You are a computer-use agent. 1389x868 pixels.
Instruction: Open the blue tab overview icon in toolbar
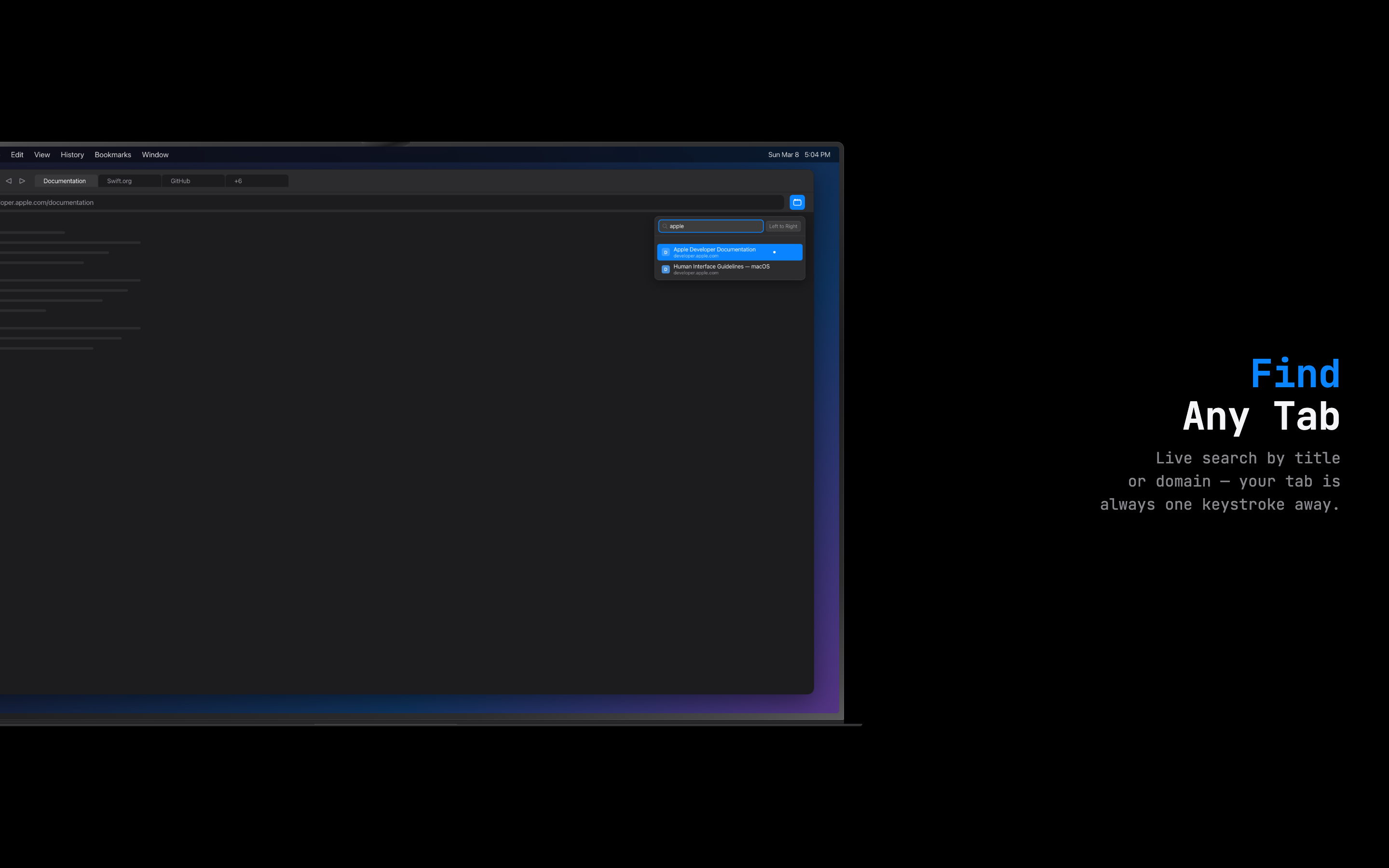(x=797, y=202)
